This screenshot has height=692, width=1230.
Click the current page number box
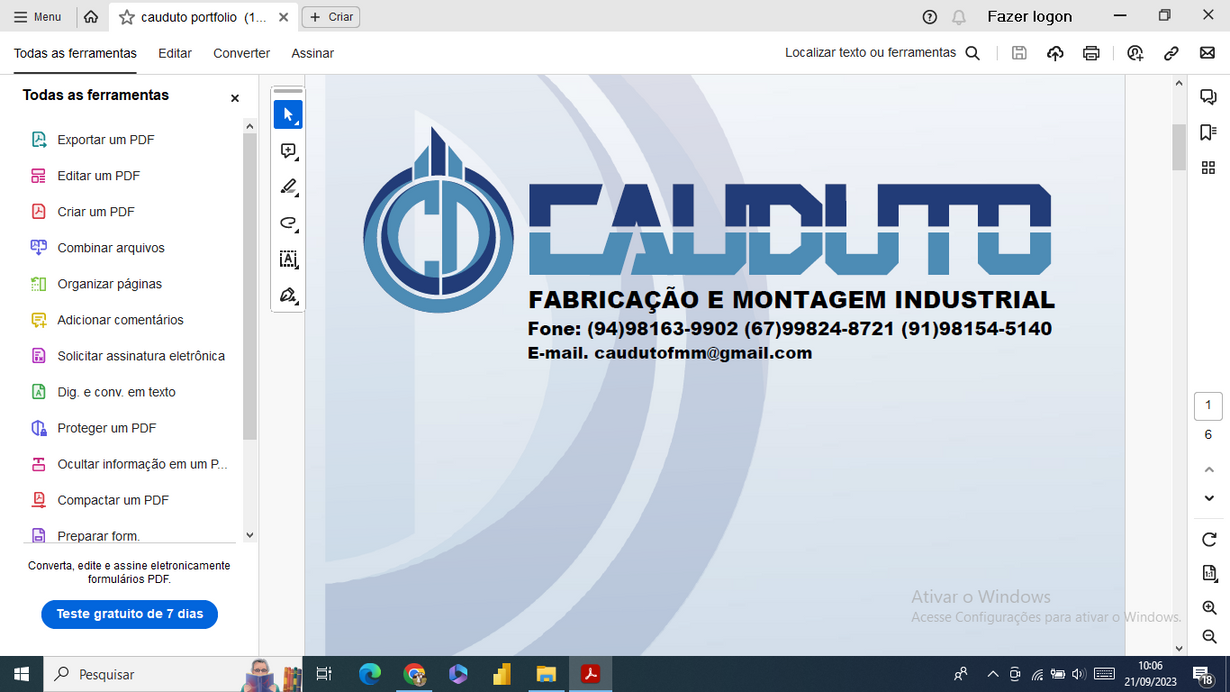coord(1208,406)
